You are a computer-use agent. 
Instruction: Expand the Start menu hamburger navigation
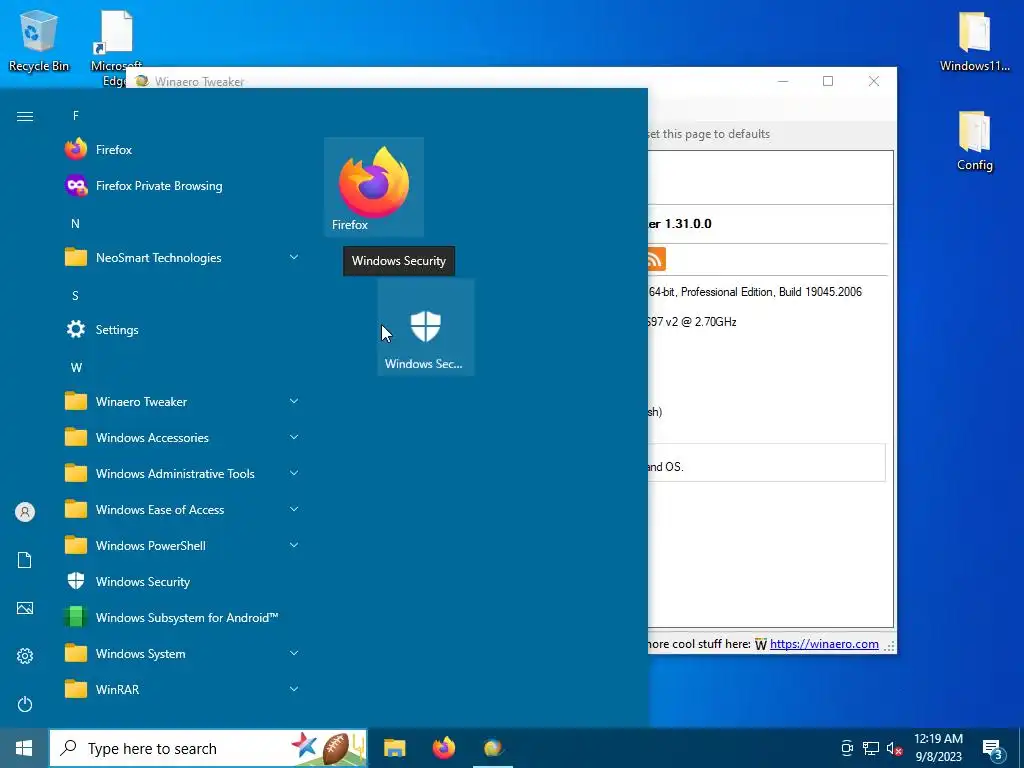tap(25, 116)
